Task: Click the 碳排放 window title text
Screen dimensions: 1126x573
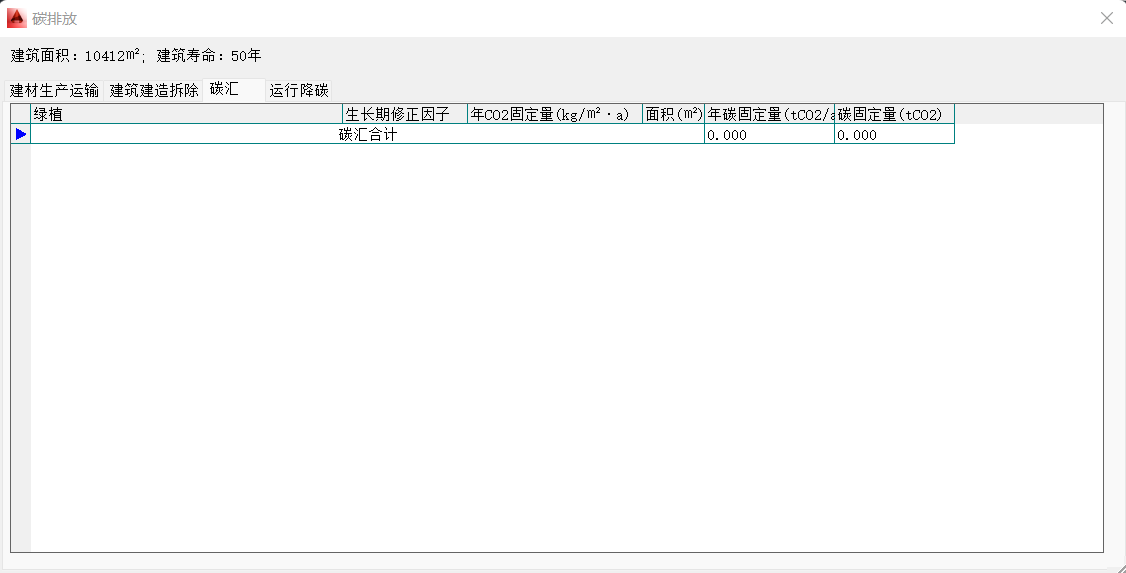Action: 55,18
